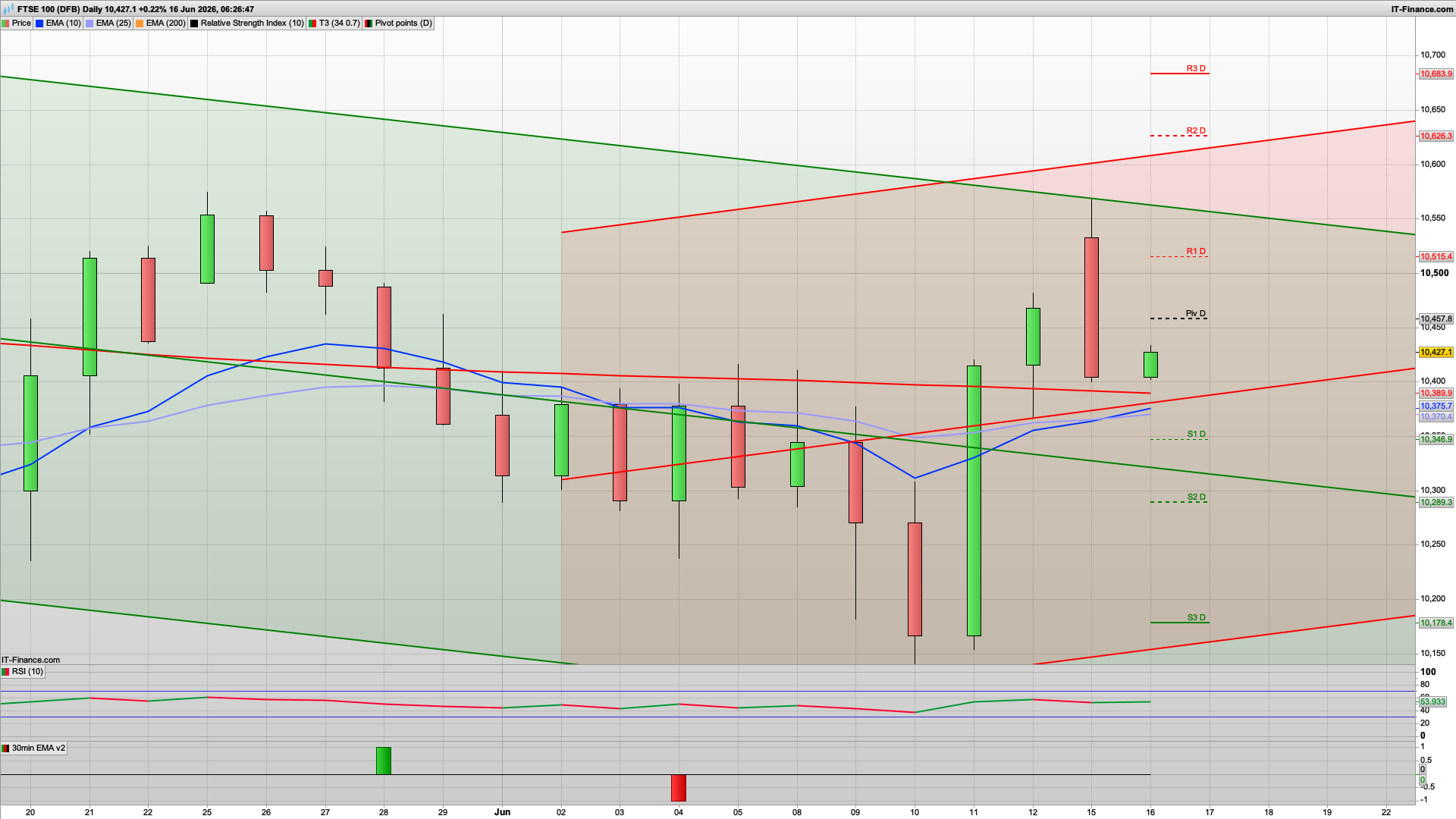
Task: Click the 20 date label on axis
Action: tap(30, 812)
